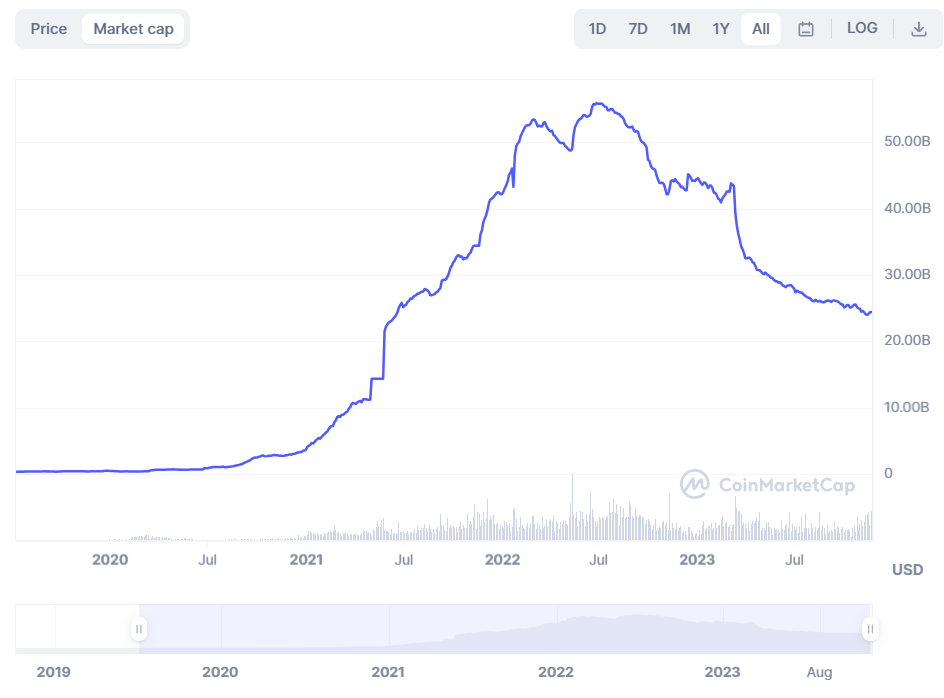Select the All time range

(761, 29)
